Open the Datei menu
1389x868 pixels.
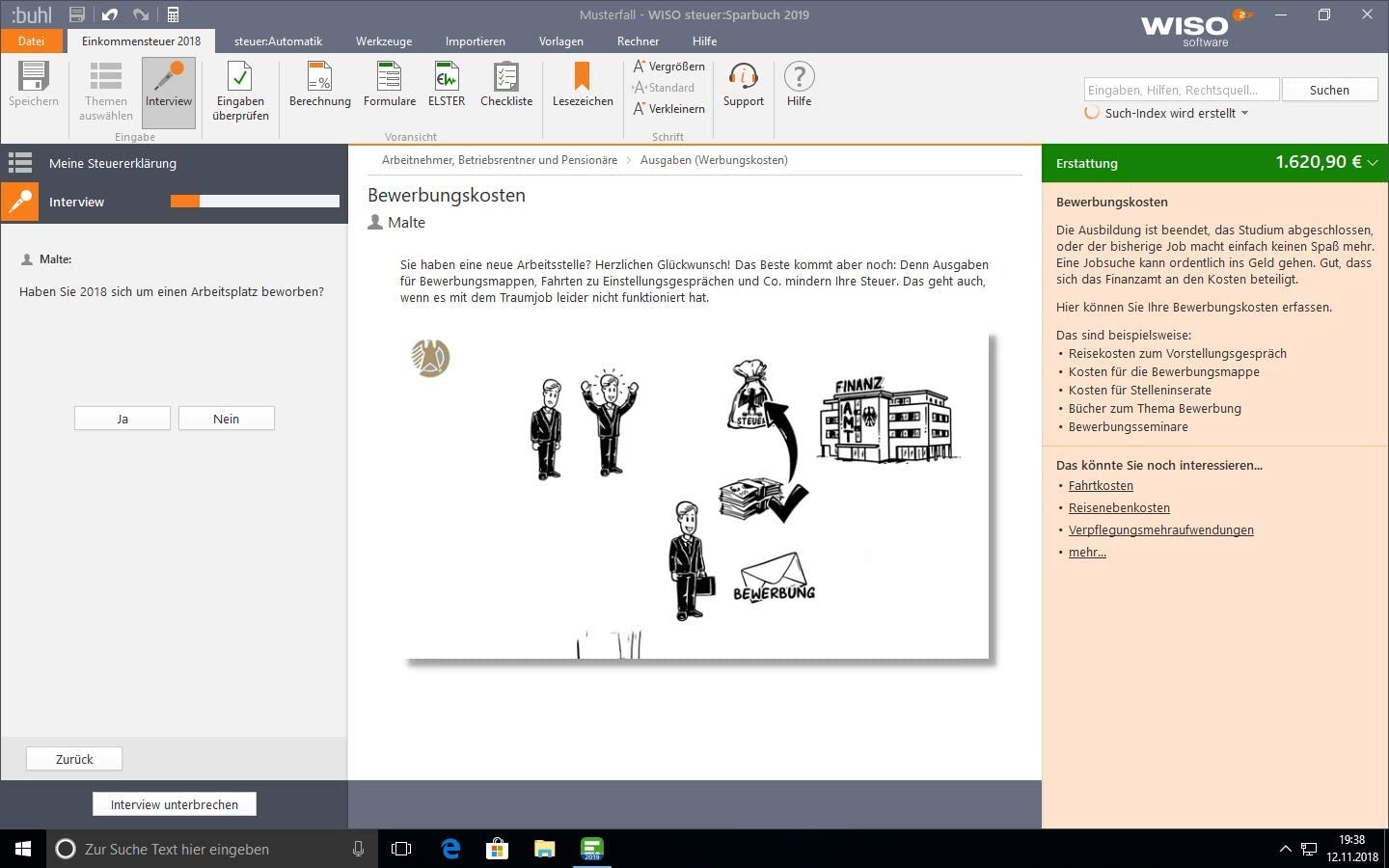[x=31, y=41]
